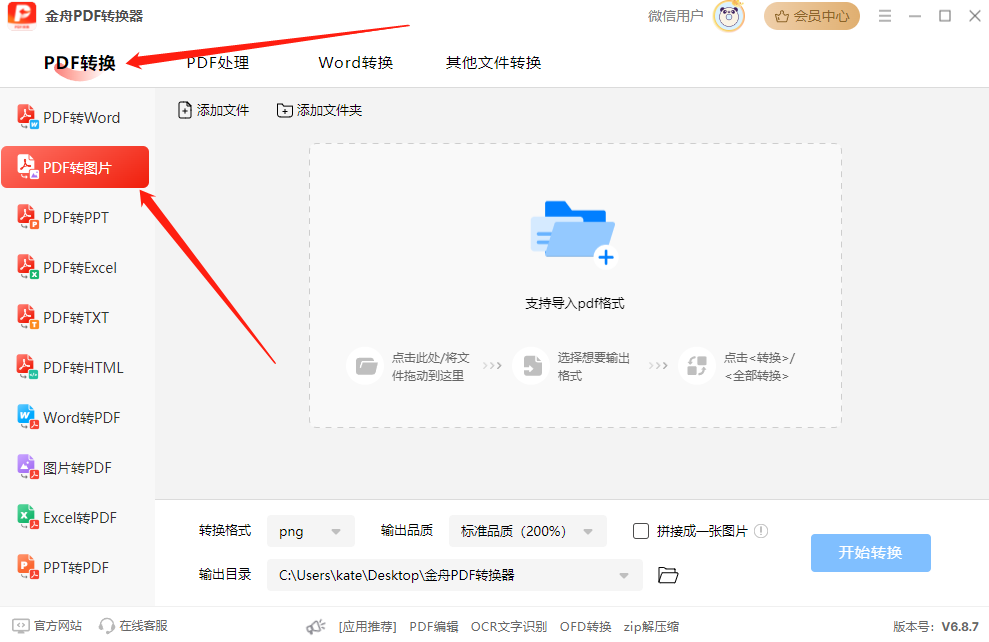Click the 开始转换 button

(870, 552)
